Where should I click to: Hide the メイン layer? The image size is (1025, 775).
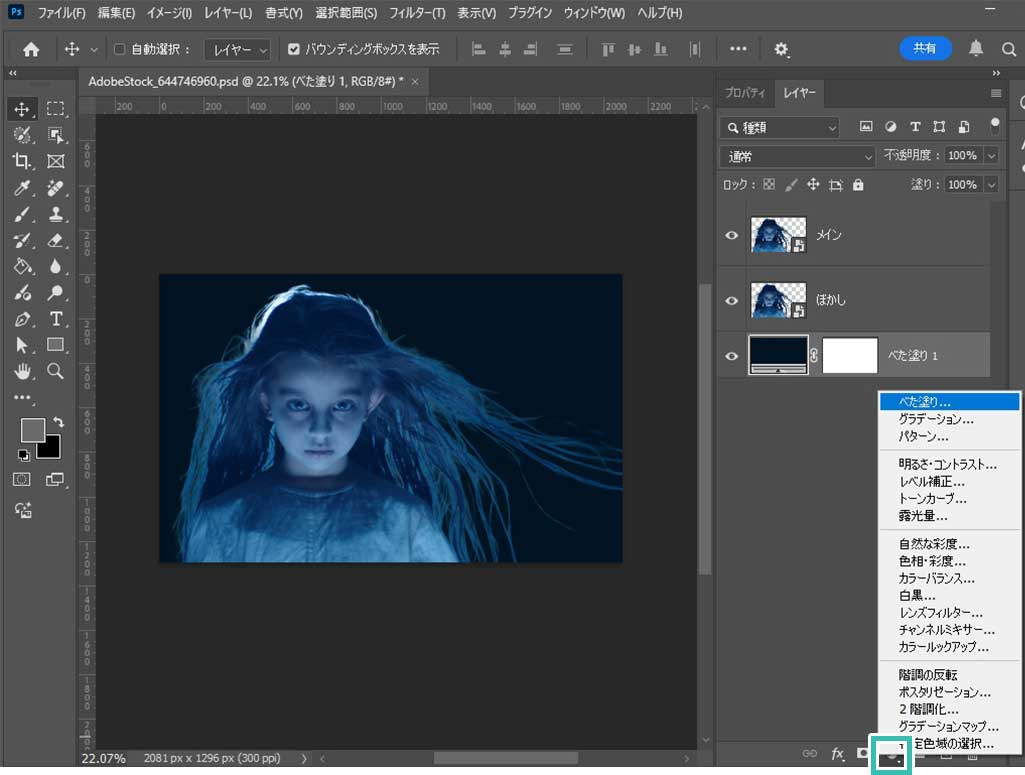pos(732,236)
